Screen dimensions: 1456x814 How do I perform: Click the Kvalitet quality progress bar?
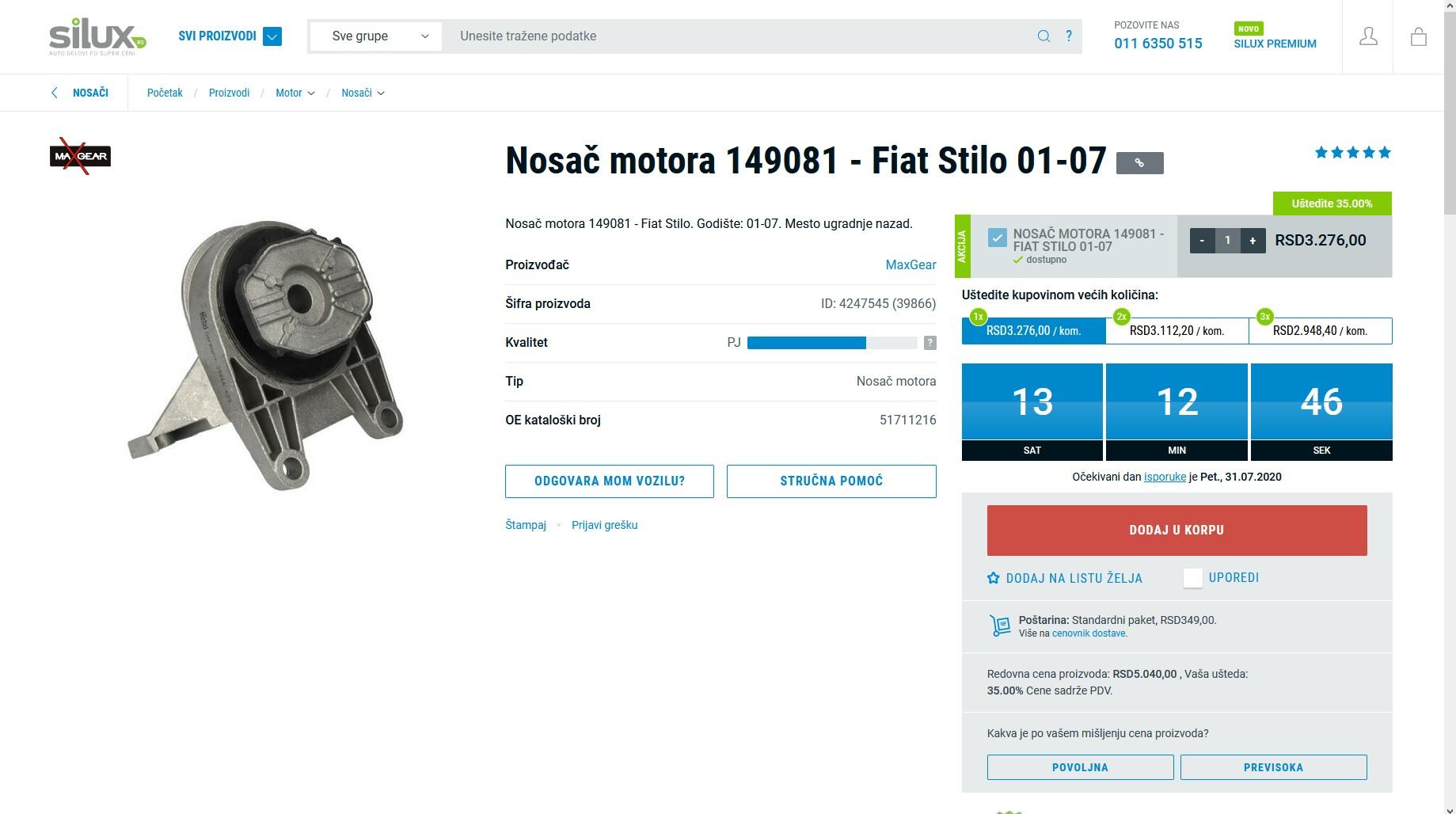coord(832,343)
